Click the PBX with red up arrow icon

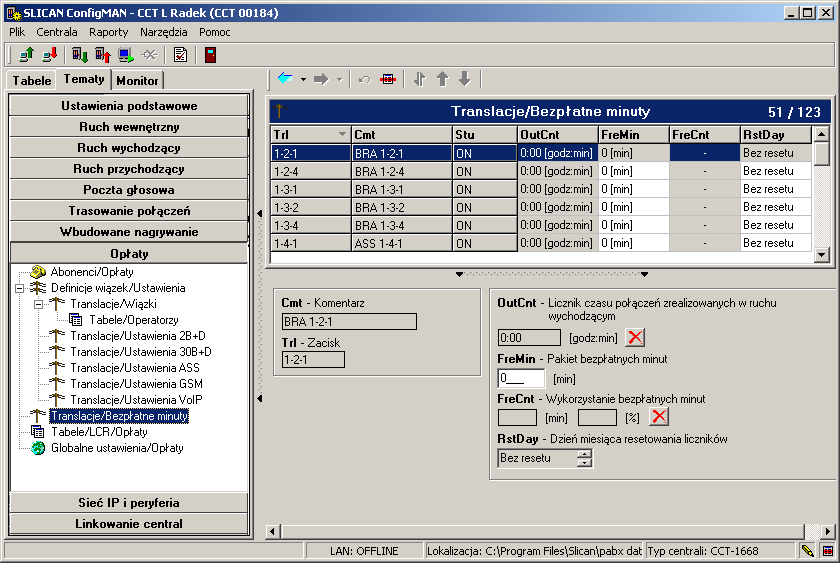pos(103,55)
